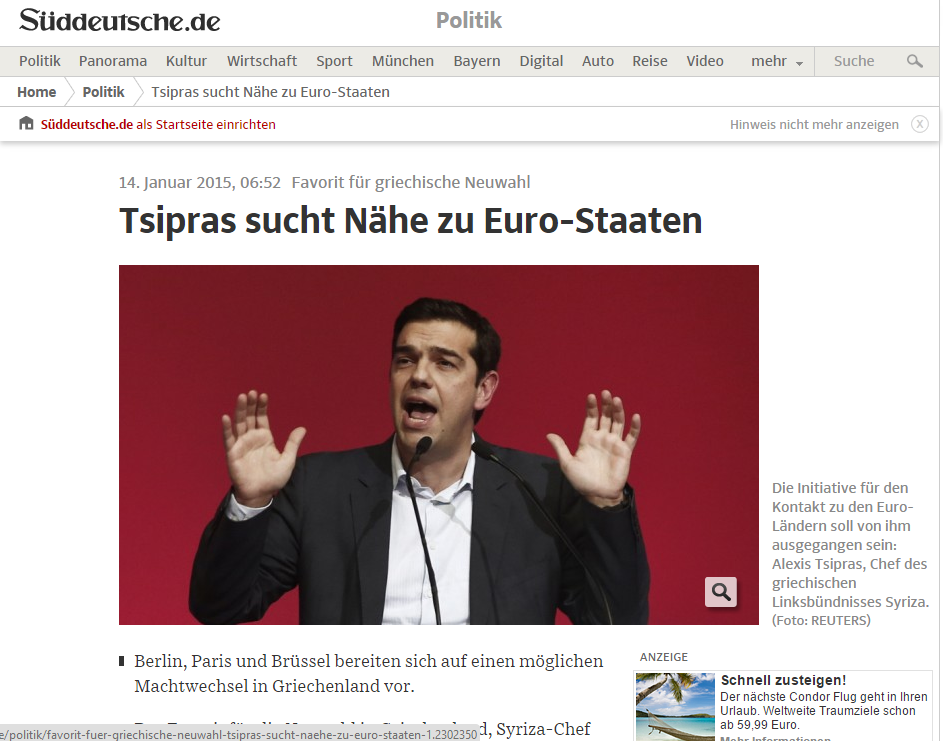Open the Condor 'Schnell zusteigen!' ad
This screenshot has width=943, height=741.
(784, 680)
